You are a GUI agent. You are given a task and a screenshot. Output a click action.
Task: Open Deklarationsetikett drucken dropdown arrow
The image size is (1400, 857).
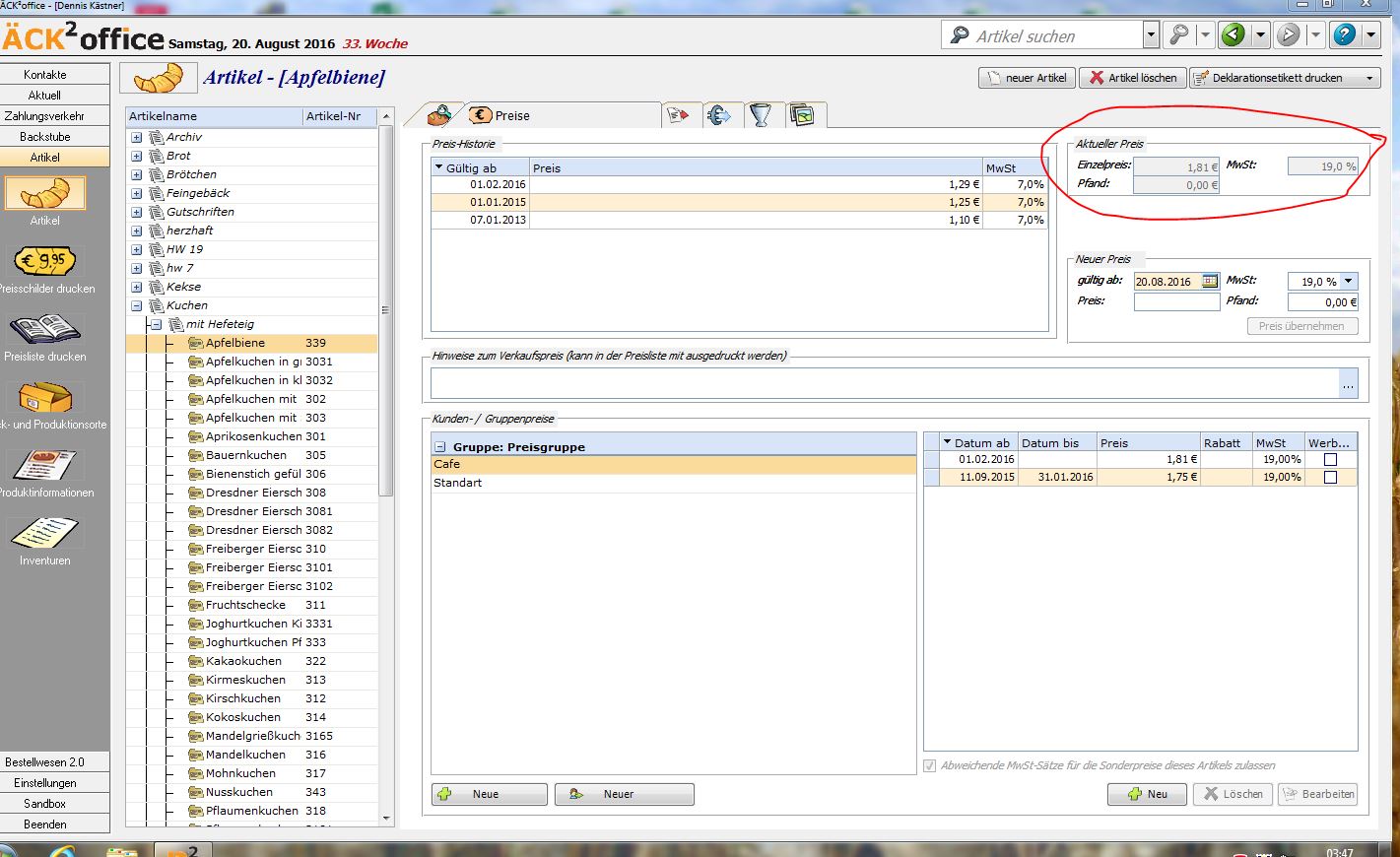point(1369,78)
